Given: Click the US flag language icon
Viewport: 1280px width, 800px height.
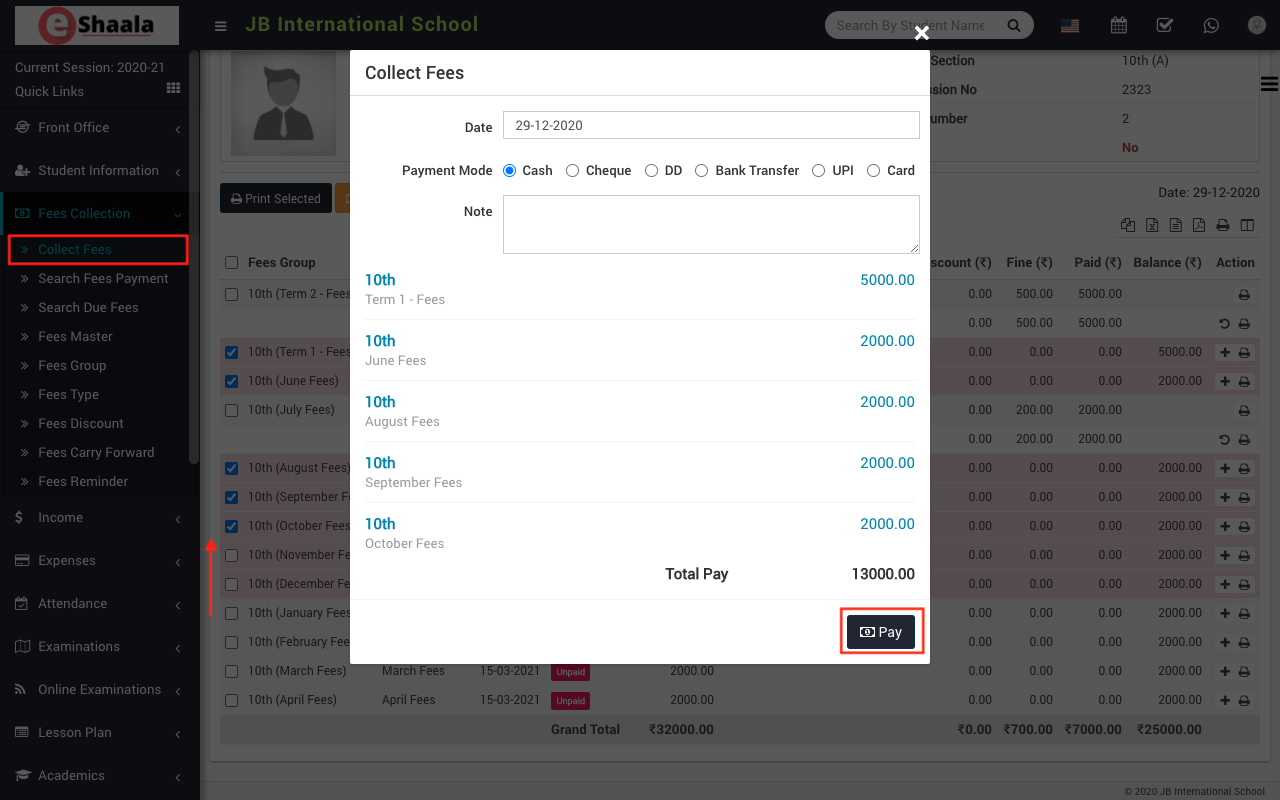Looking at the screenshot, I should (1070, 26).
